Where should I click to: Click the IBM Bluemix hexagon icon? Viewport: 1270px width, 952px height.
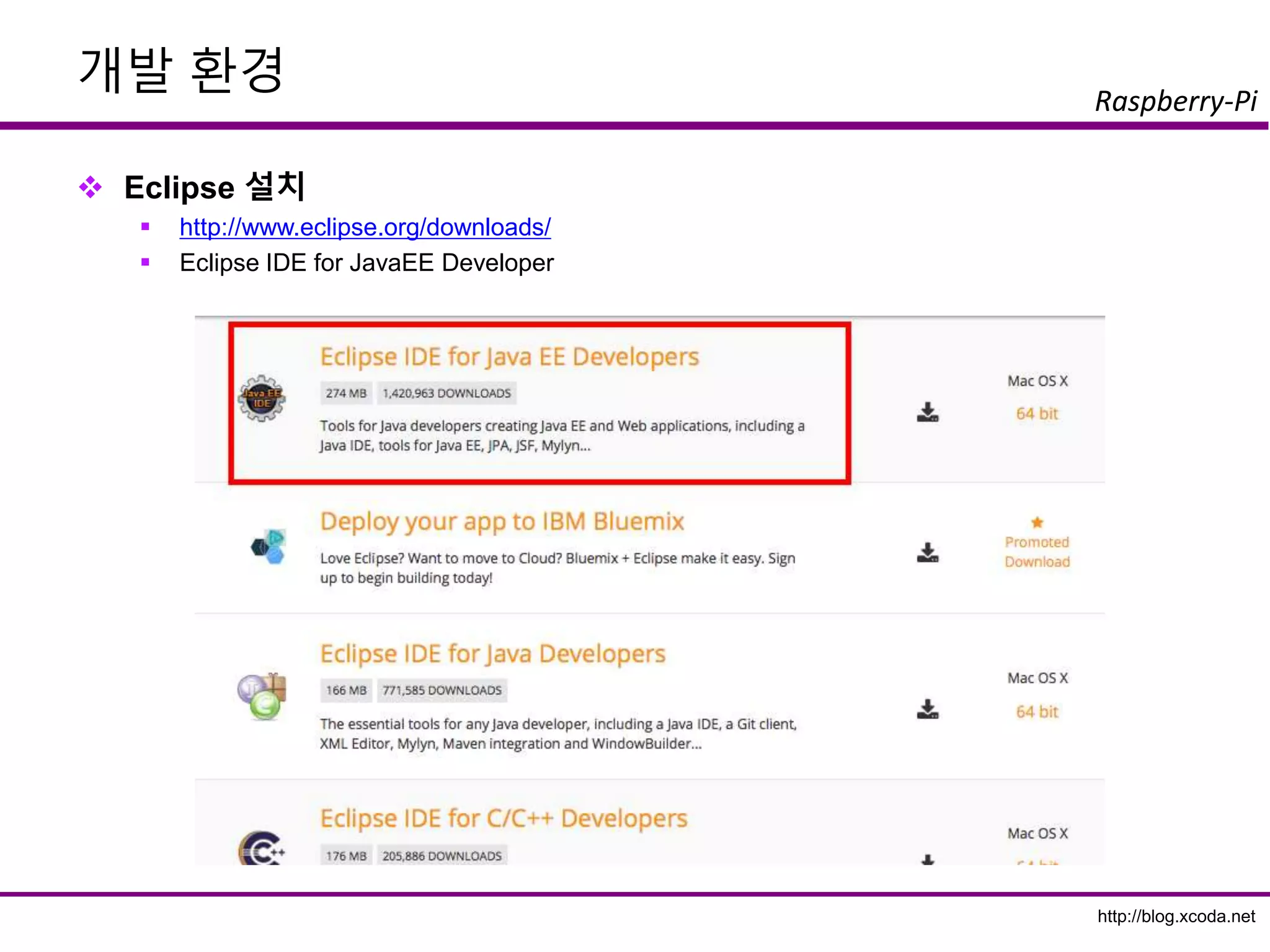coord(268,547)
